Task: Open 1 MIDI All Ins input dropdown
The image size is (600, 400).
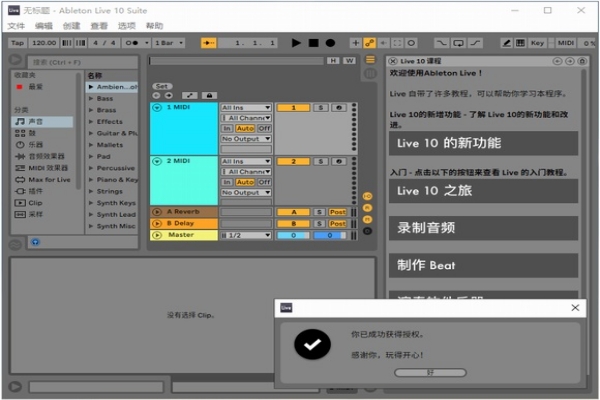Action: click(x=246, y=108)
